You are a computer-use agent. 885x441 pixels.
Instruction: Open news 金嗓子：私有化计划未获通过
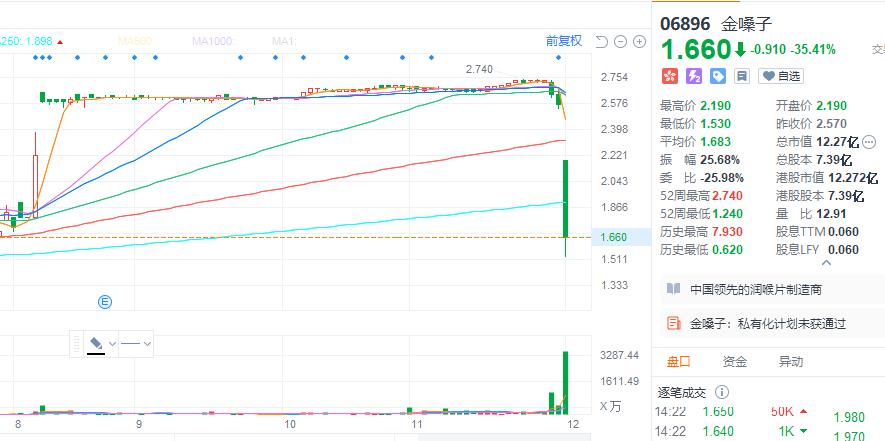coord(768,324)
